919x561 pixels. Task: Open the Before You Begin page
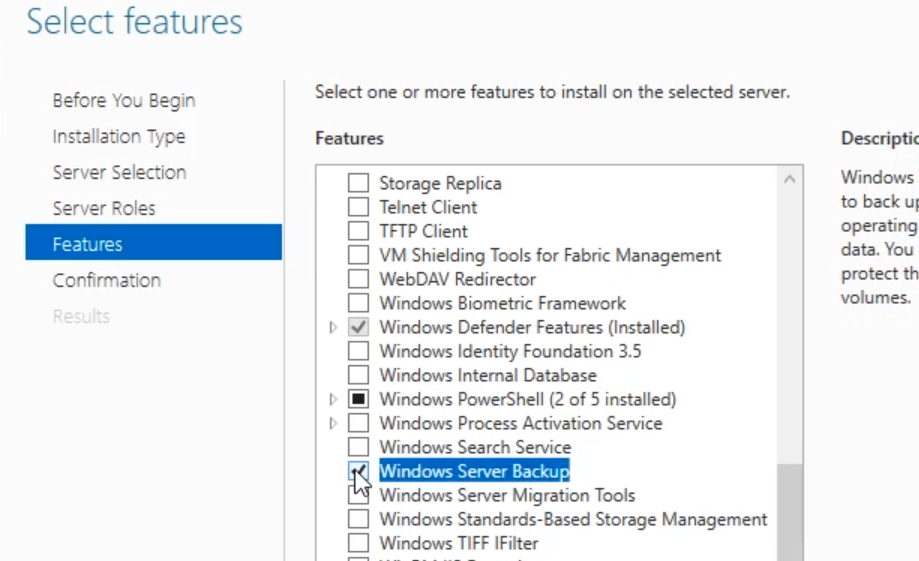pos(124,100)
